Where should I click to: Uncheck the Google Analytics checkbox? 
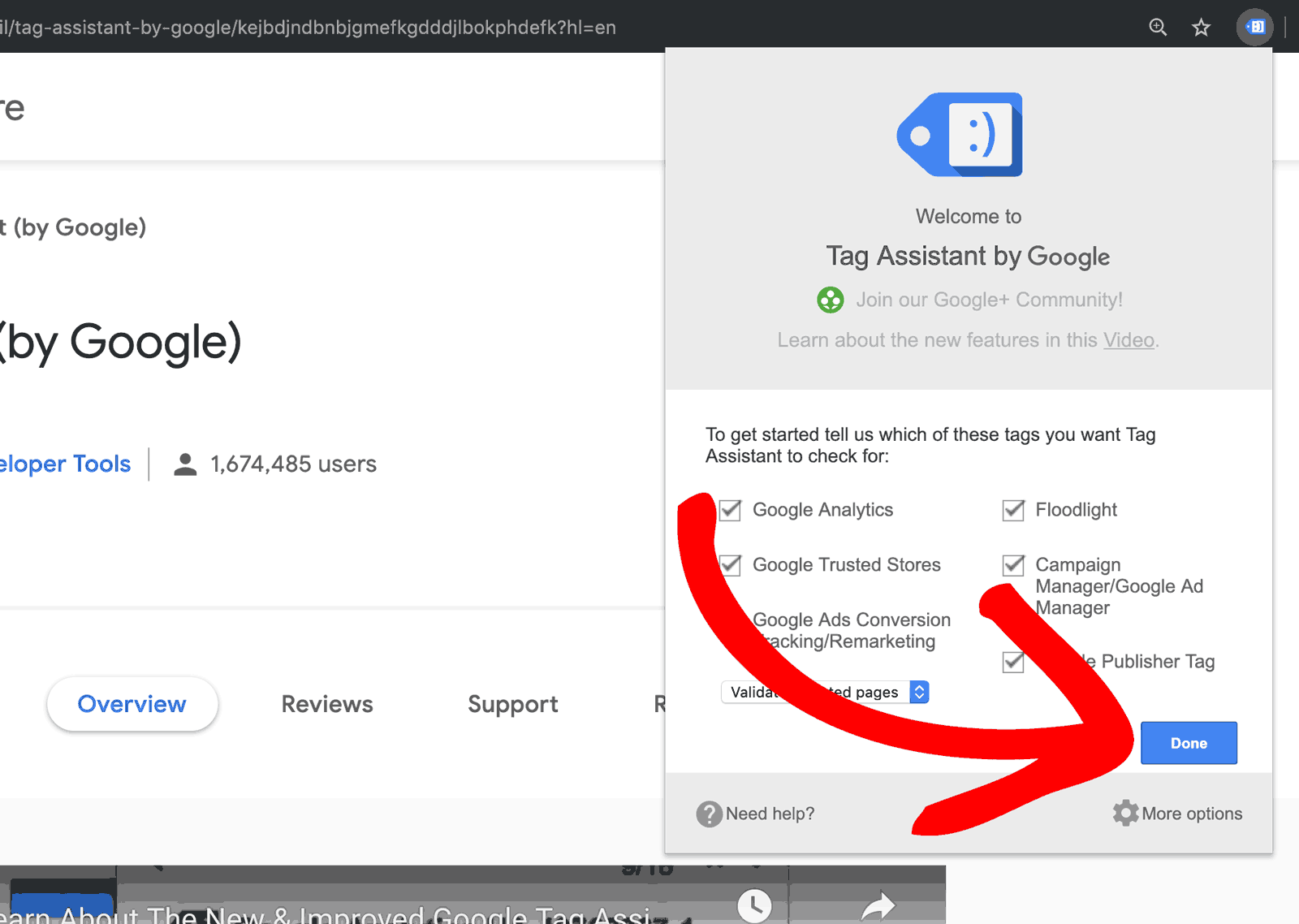coord(729,510)
